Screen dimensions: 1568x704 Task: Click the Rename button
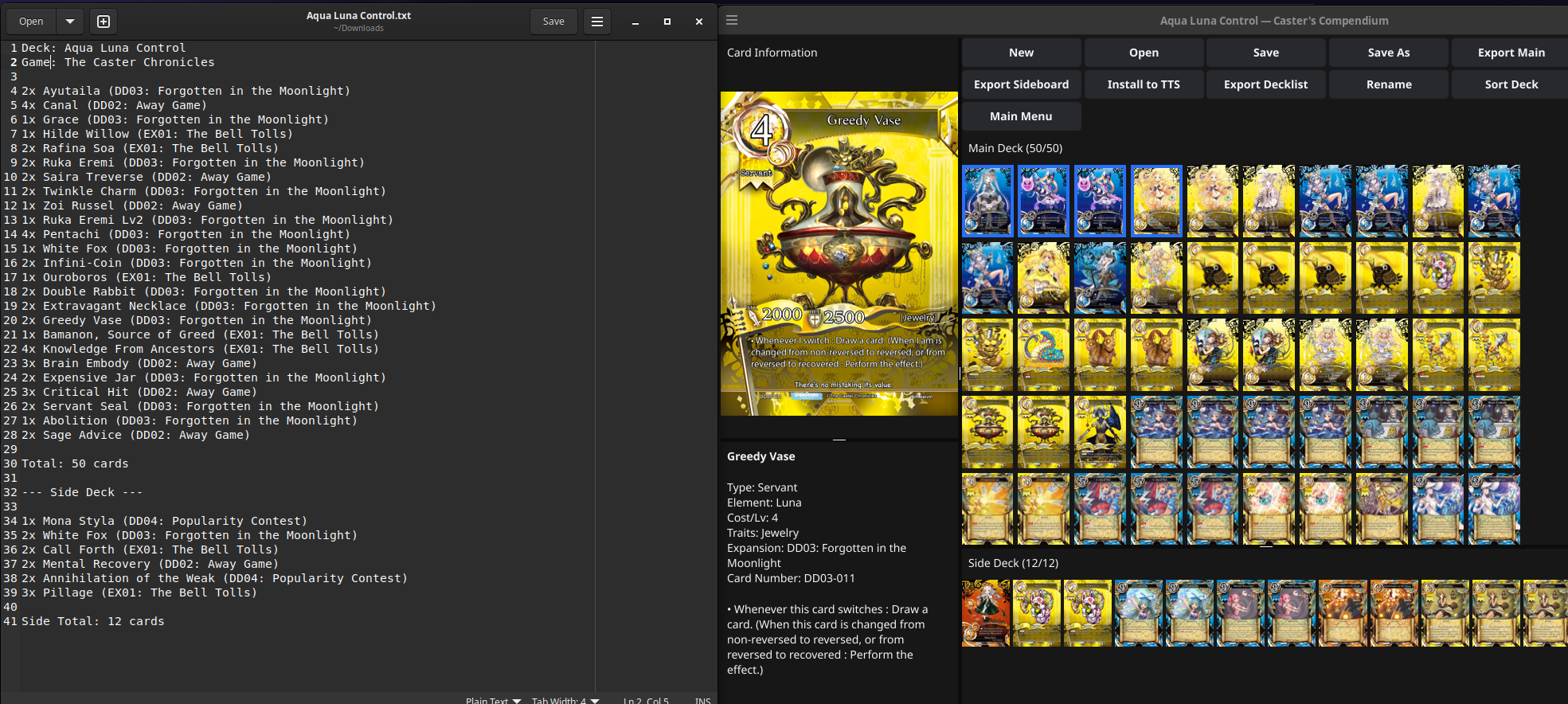click(1389, 84)
